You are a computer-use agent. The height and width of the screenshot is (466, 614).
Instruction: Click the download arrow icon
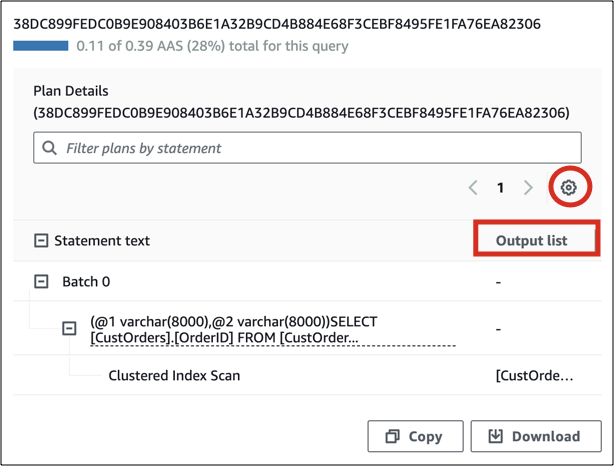495,436
